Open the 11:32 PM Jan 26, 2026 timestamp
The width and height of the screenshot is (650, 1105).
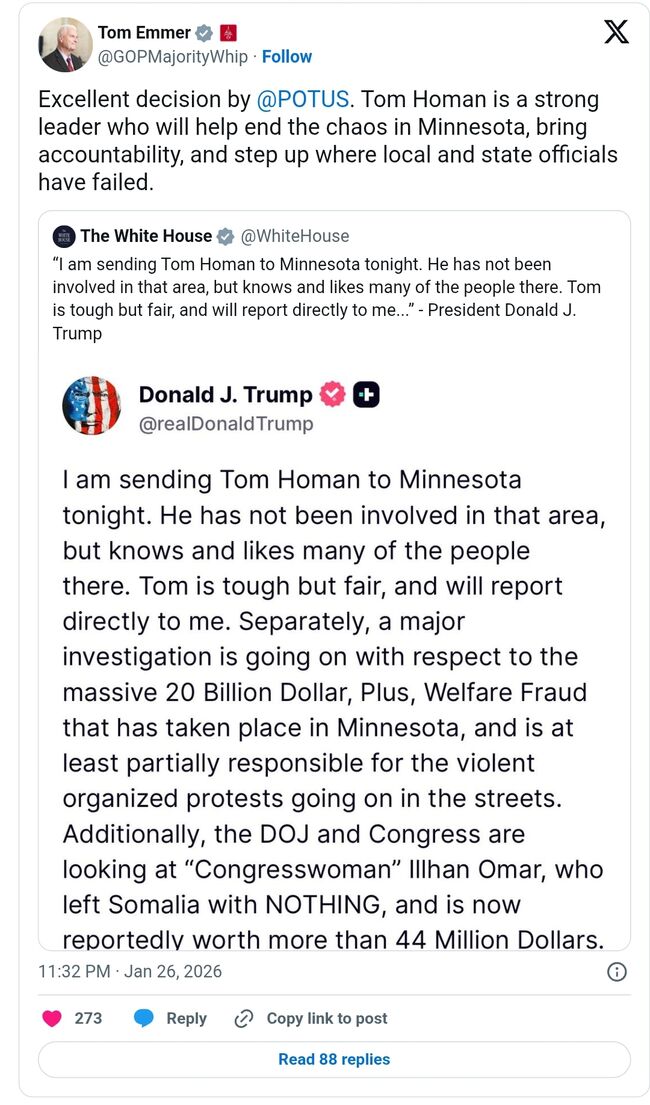tap(130, 971)
